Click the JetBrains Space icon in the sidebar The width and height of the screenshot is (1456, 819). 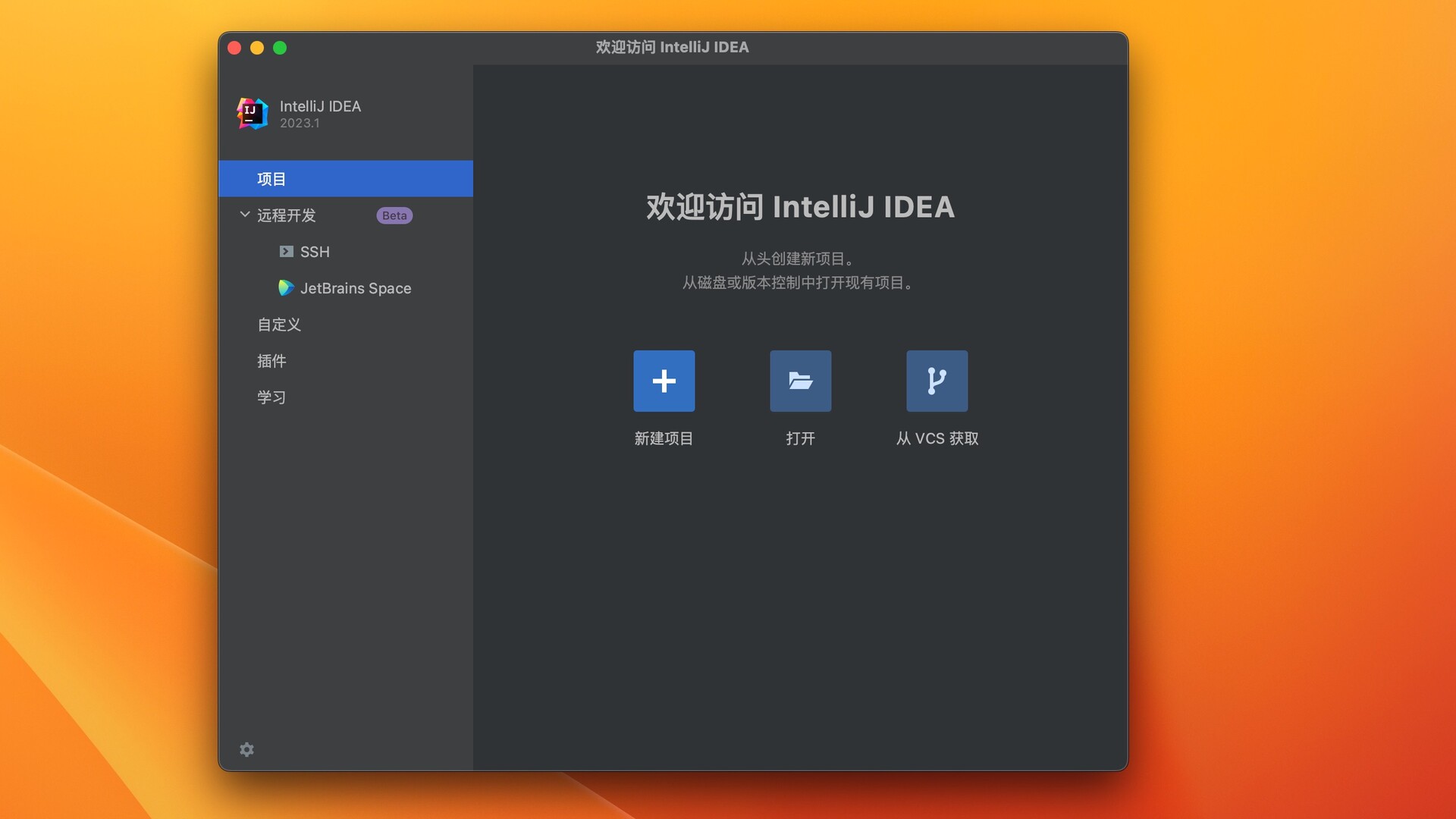point(286,288)
